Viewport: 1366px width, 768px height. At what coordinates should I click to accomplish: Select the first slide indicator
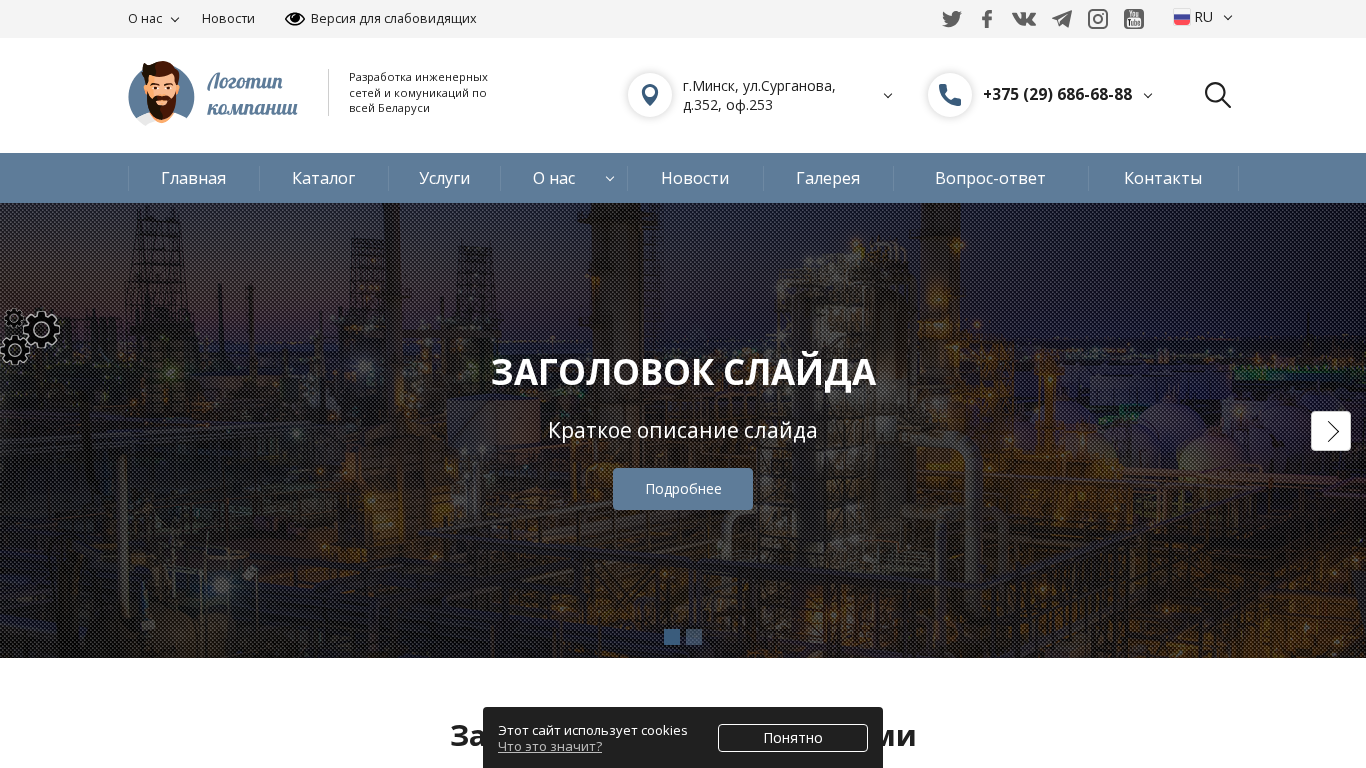coord(672,637)
